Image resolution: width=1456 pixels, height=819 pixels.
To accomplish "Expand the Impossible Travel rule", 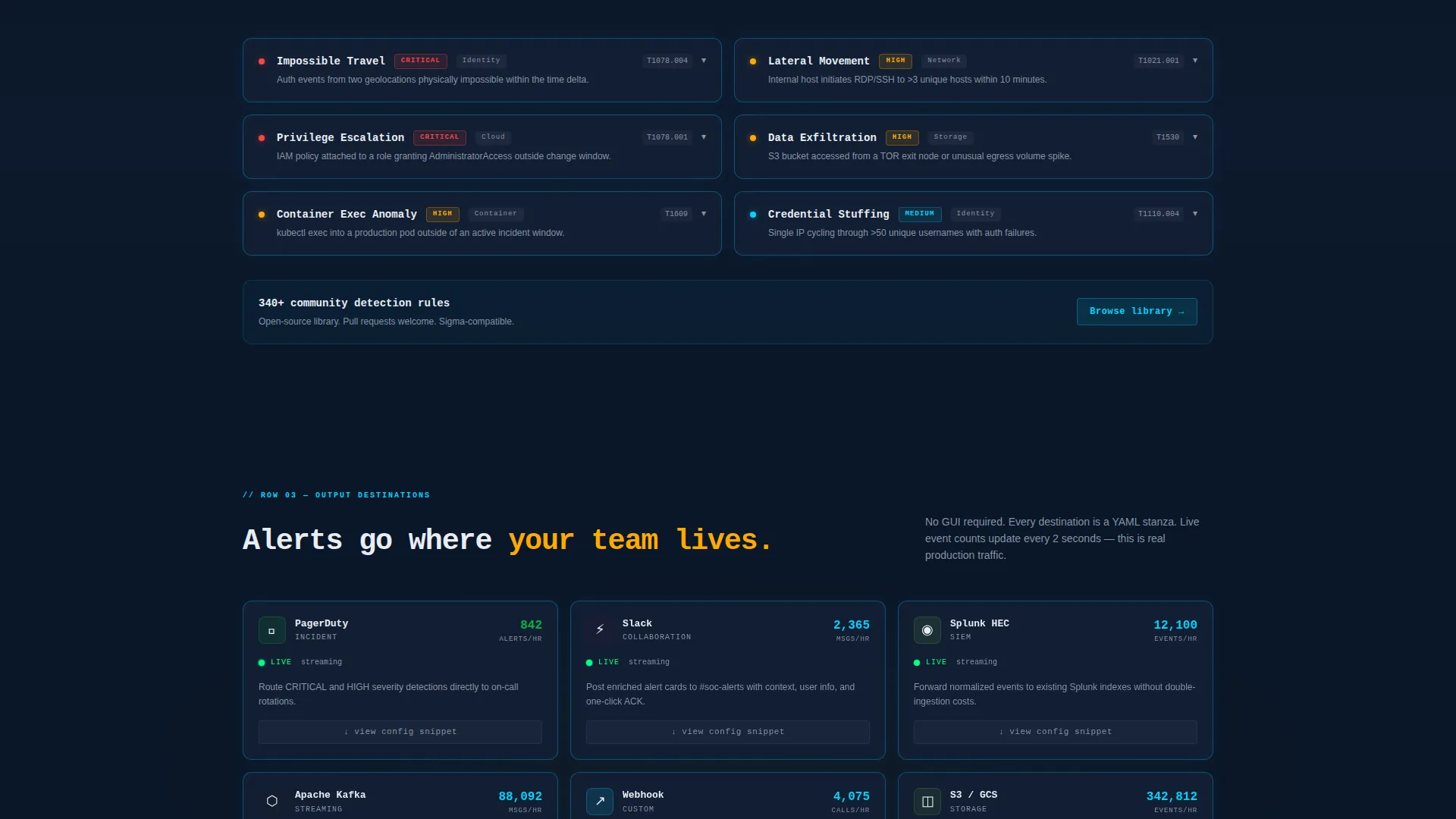I will tap(704, 61).
